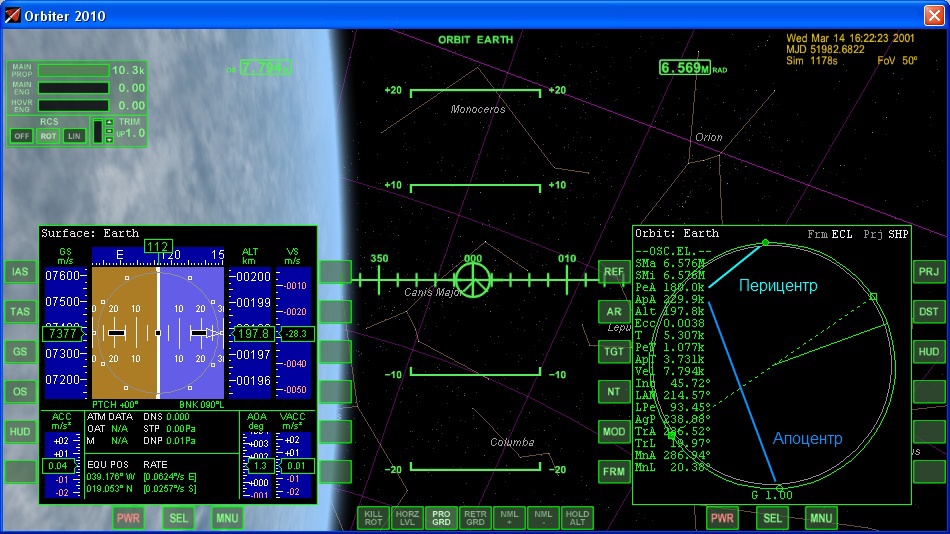Image resolution: width=950 pixels, height=534 pixels.
Task: Open MNU below the Orbit MFD
Action: (x=821, y=518)
